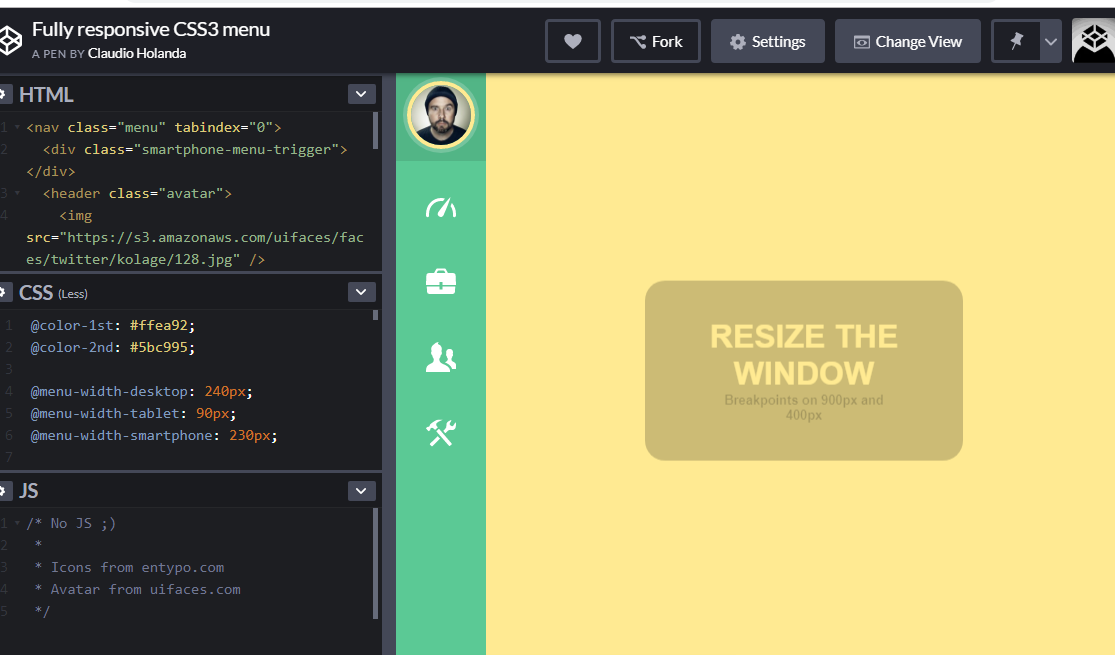Click the briefcase menu icon
The image size is (1115, 655).
pos(441,282)
